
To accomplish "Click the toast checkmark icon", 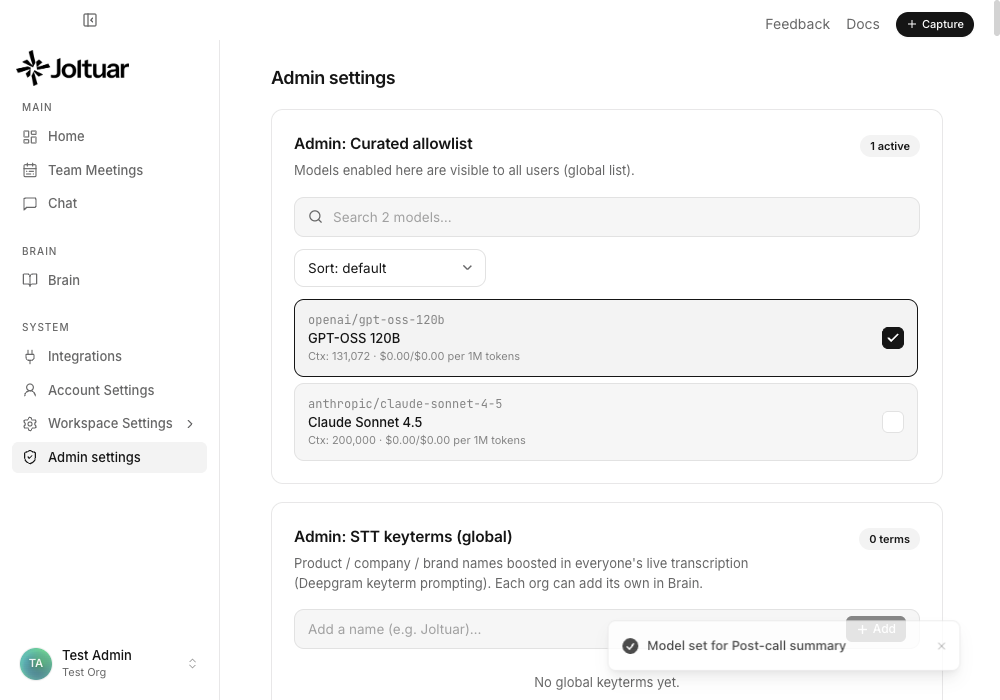I will [x=630, y=646].
